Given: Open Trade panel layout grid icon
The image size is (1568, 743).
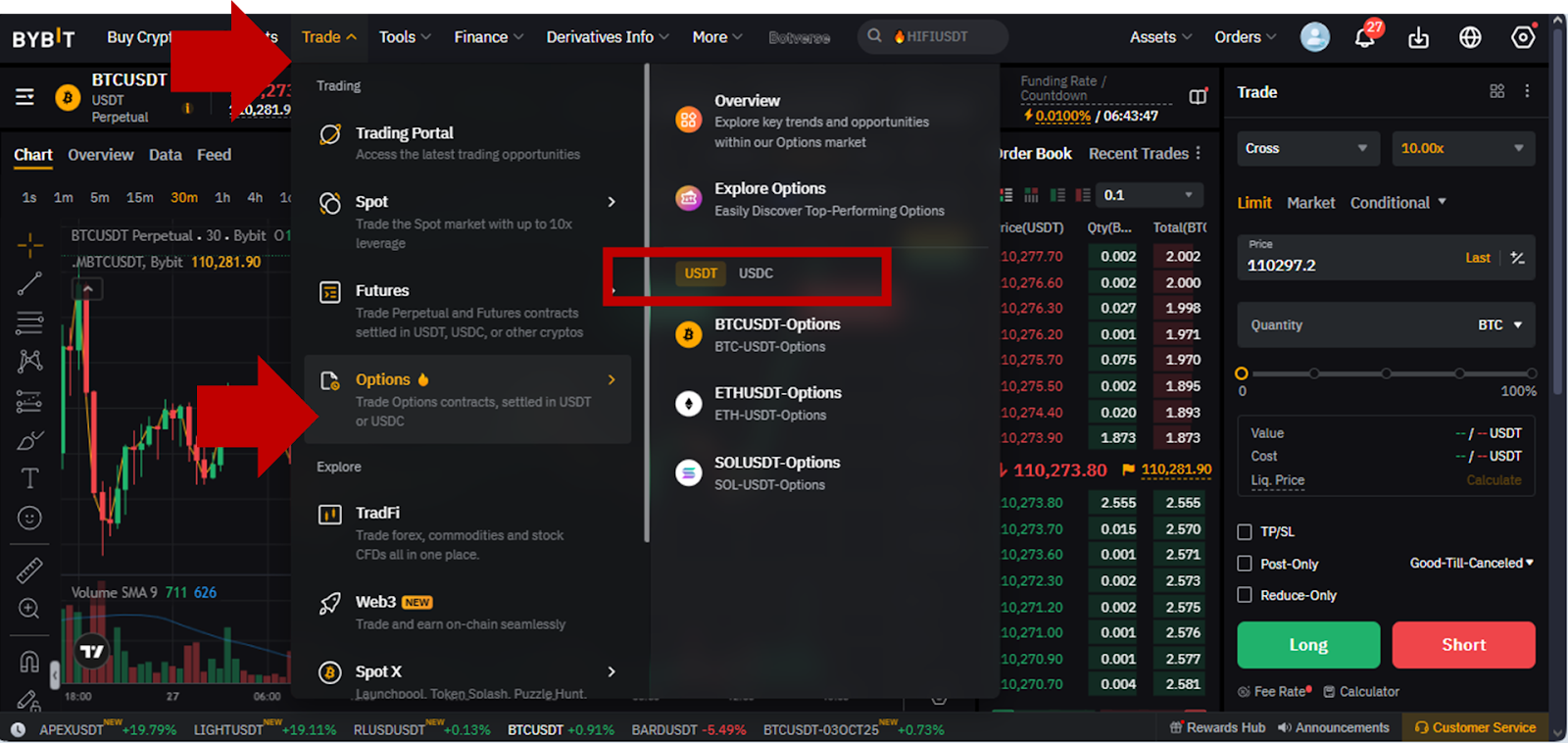Looking at the screenshot, I should pos(1496,91).
